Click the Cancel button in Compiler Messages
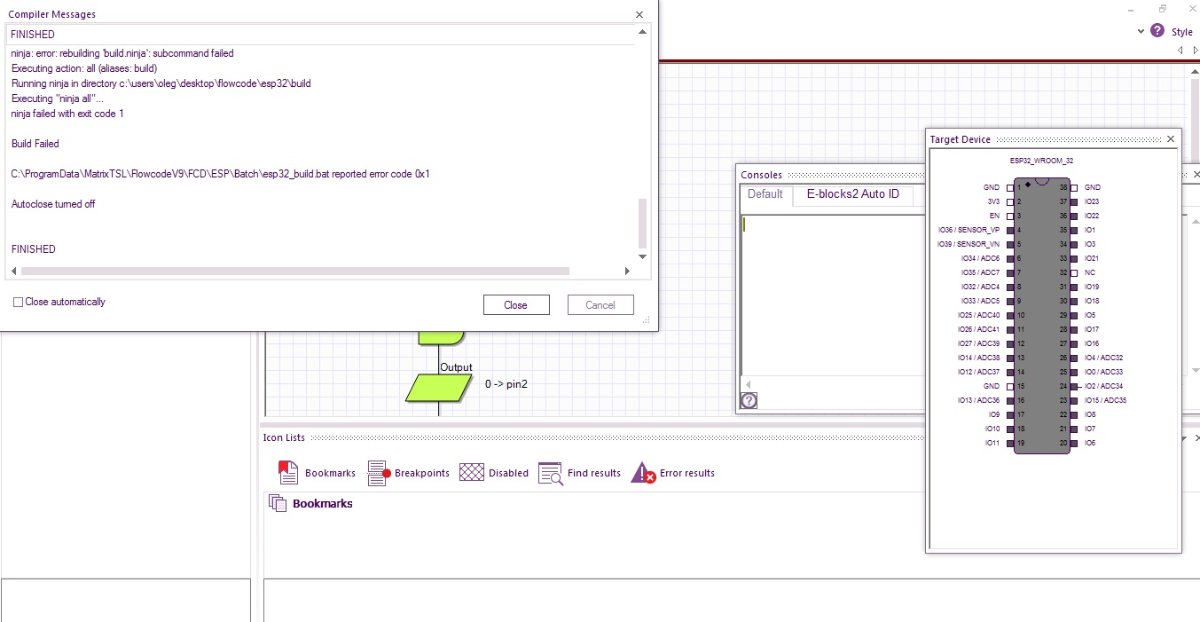 click(x=600, y=305)
